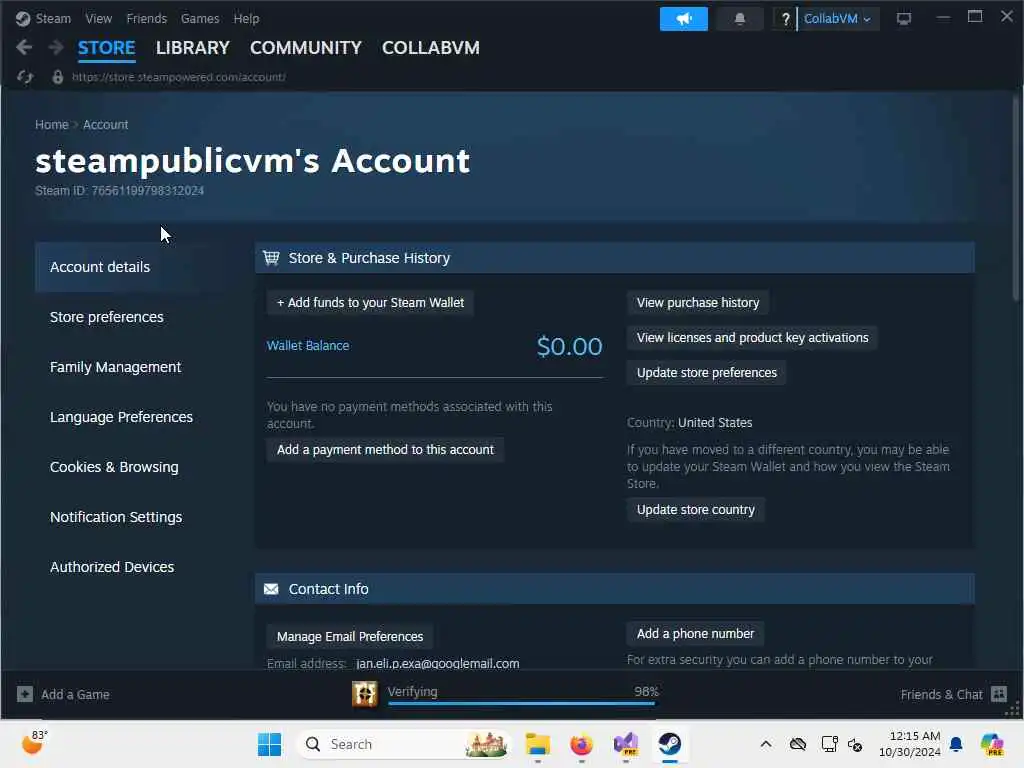Click Add funds to your Steam Wallet
Image resolution: width=1024 pixels, height=768 pixels.
[x=370, y=302]
